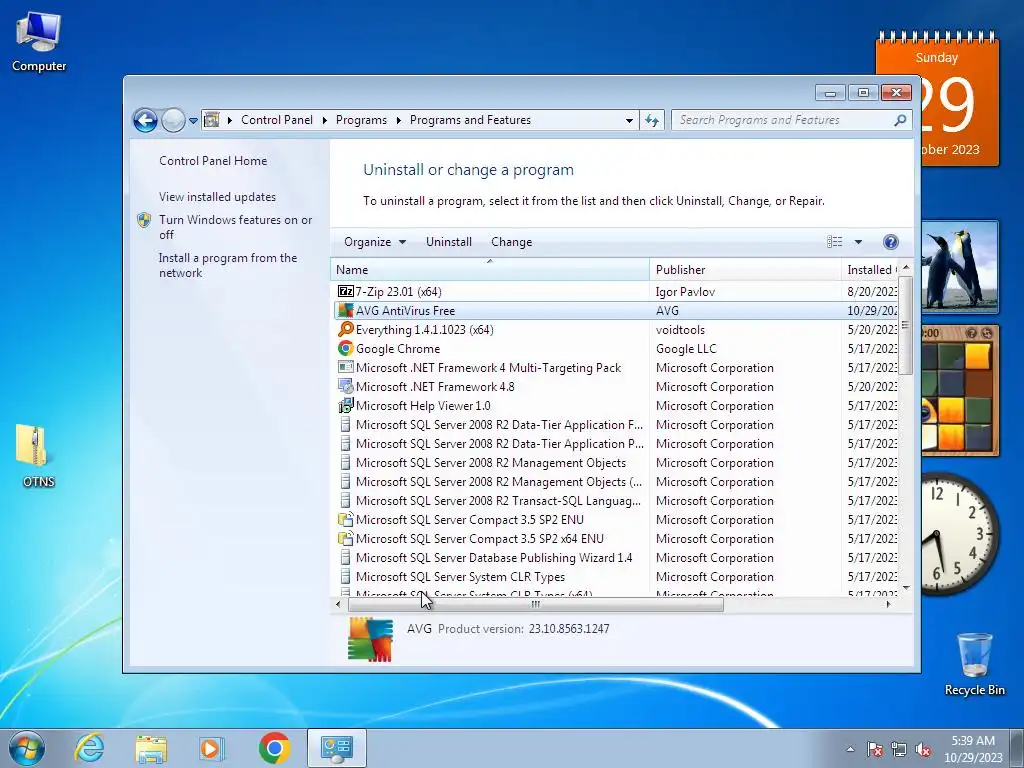Go to the Control Panel breadcrumb

click(277, 120)
